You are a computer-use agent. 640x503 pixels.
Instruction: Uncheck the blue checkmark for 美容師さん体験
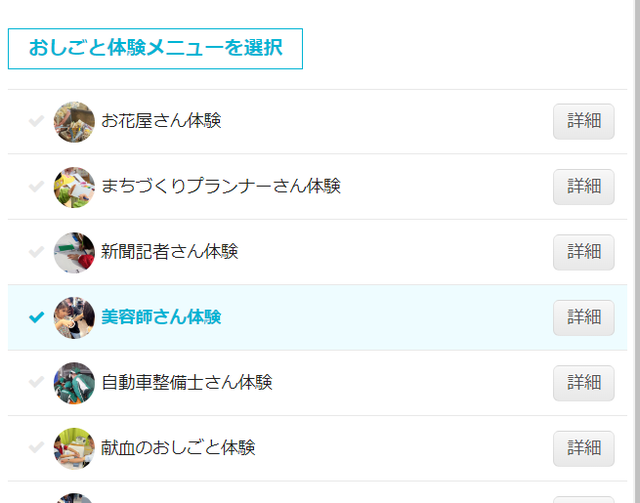coord(36,317)
